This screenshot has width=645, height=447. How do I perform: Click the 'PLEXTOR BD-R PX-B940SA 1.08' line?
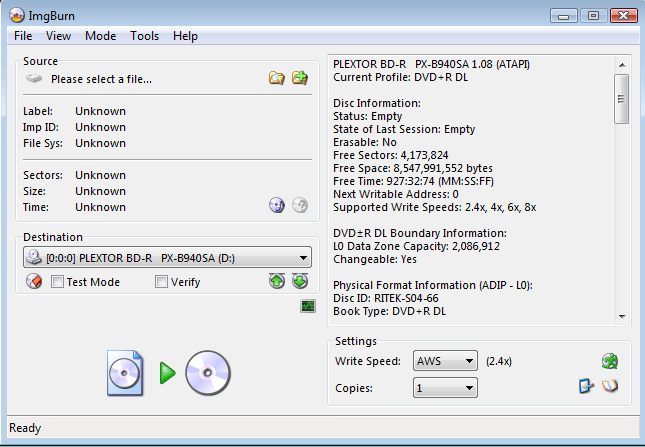tap(431, 65)
